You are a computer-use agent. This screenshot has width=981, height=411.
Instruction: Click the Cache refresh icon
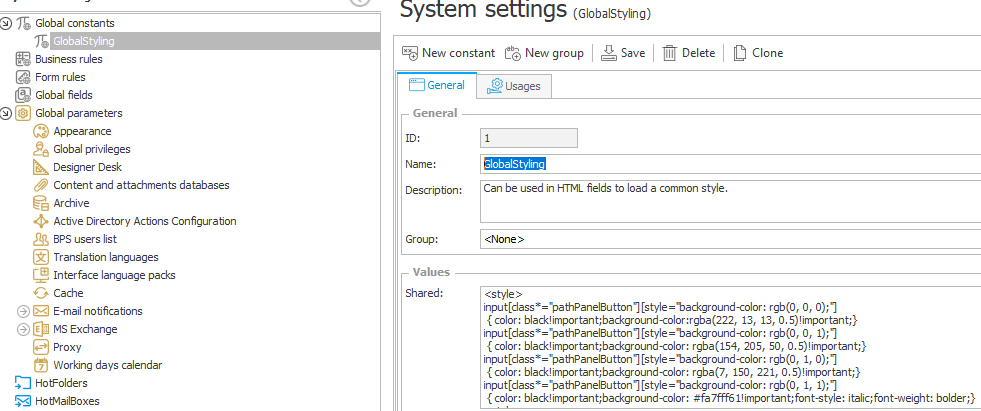pyautogui.click(x=41, y=293)
